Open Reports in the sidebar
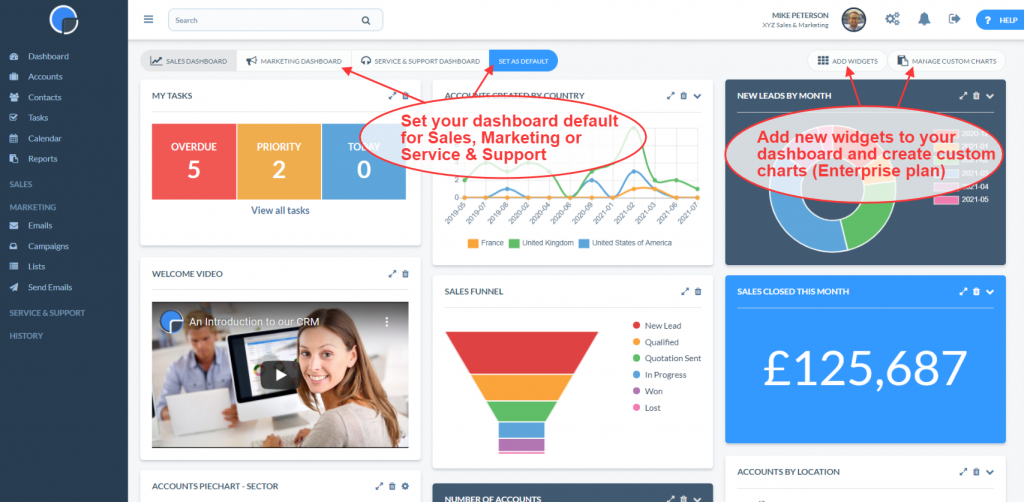The height and width of the screenshot is (502, 1024). [42, 159]
